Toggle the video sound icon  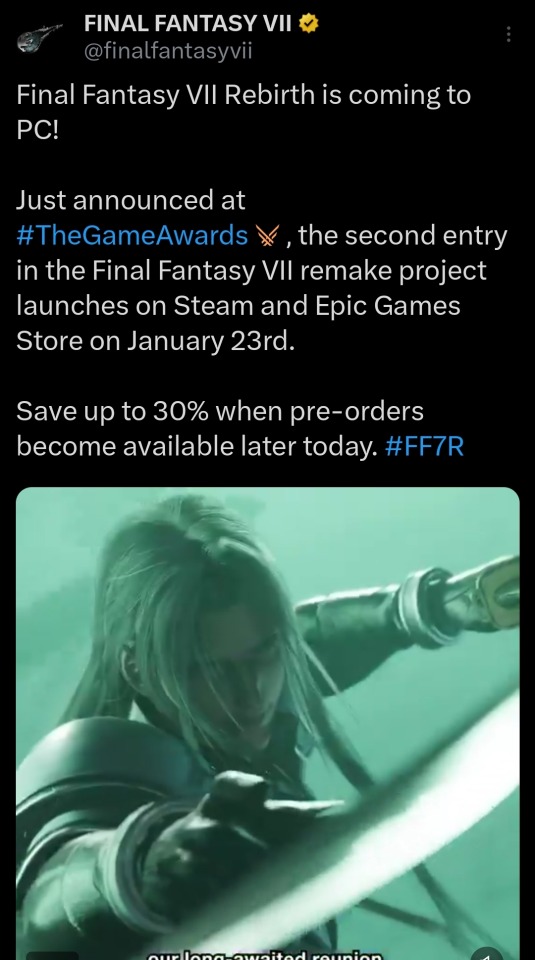pyautogui.click(x=488, y=954)
